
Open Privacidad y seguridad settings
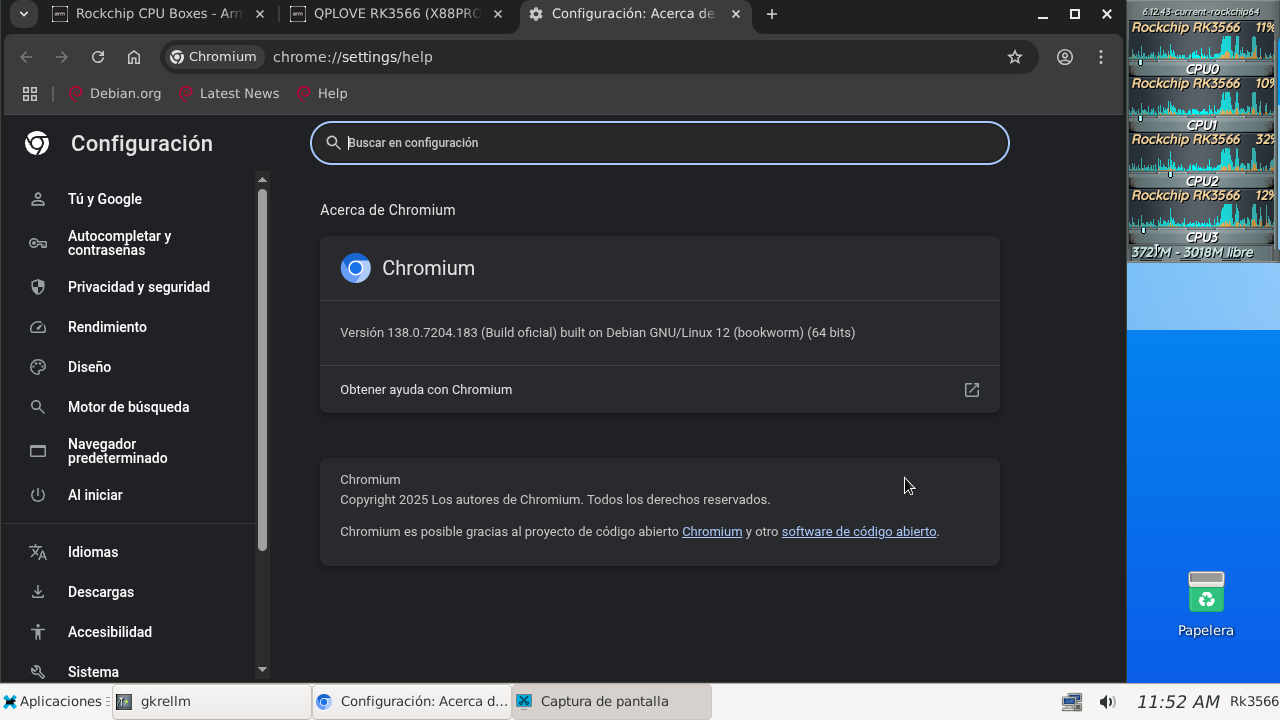pyautogui.click(x=129, y=287)
